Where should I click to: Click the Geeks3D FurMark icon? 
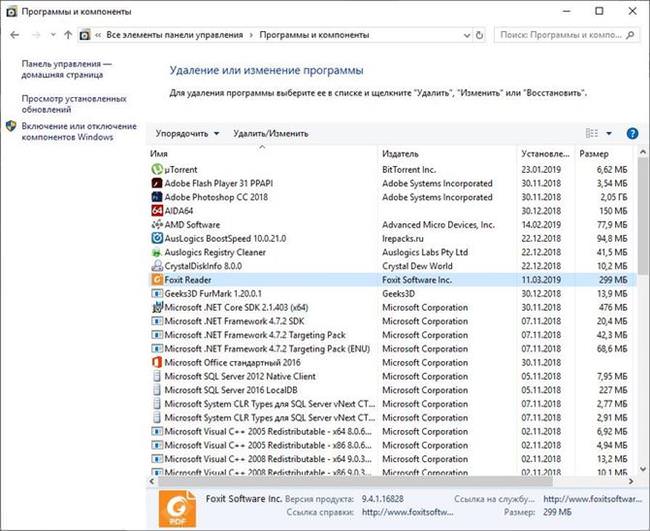[157, 293]
